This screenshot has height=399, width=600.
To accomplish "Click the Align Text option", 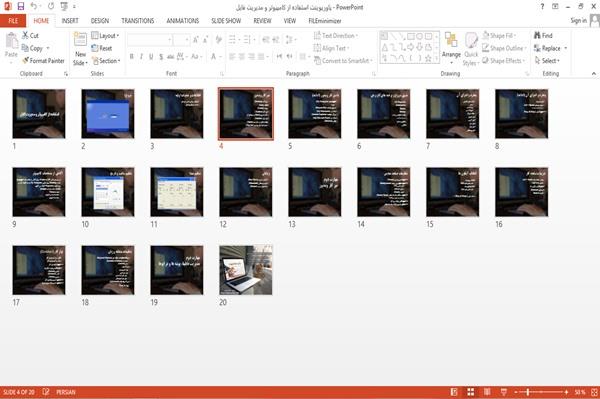I will pyautogui.click(x=331, y=48).
